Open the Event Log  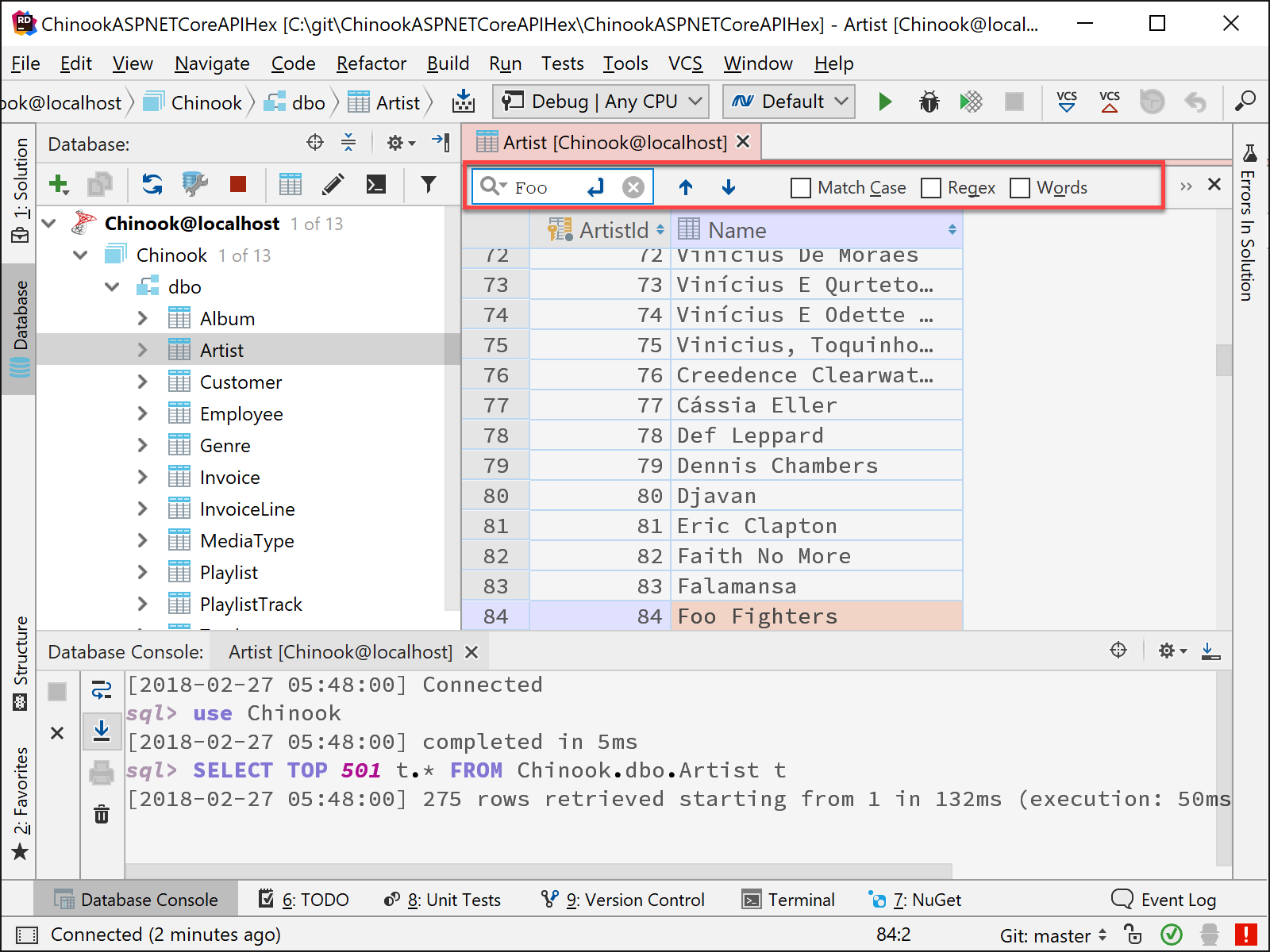[1164, 900]
